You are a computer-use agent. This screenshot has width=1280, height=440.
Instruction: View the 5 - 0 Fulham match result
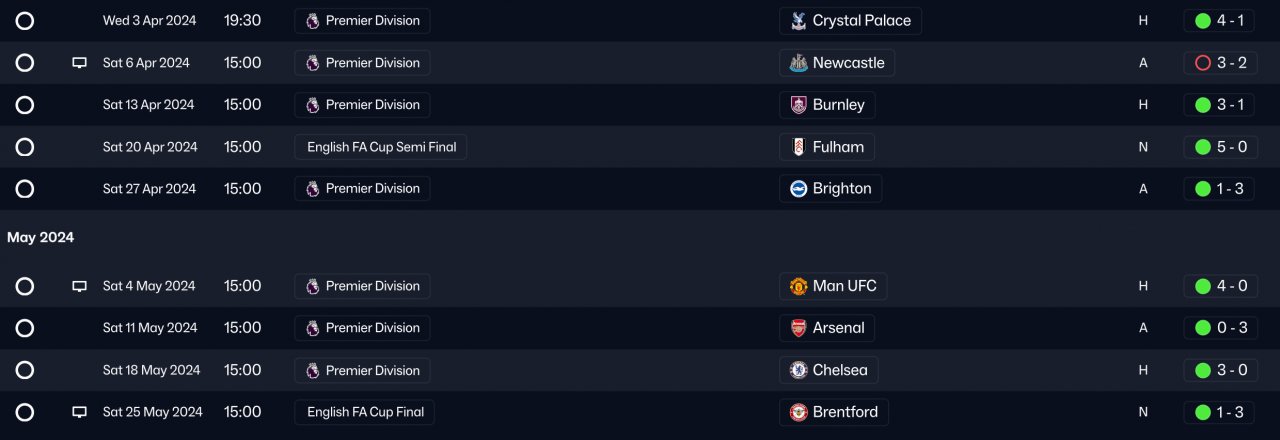click(1218, 147)
